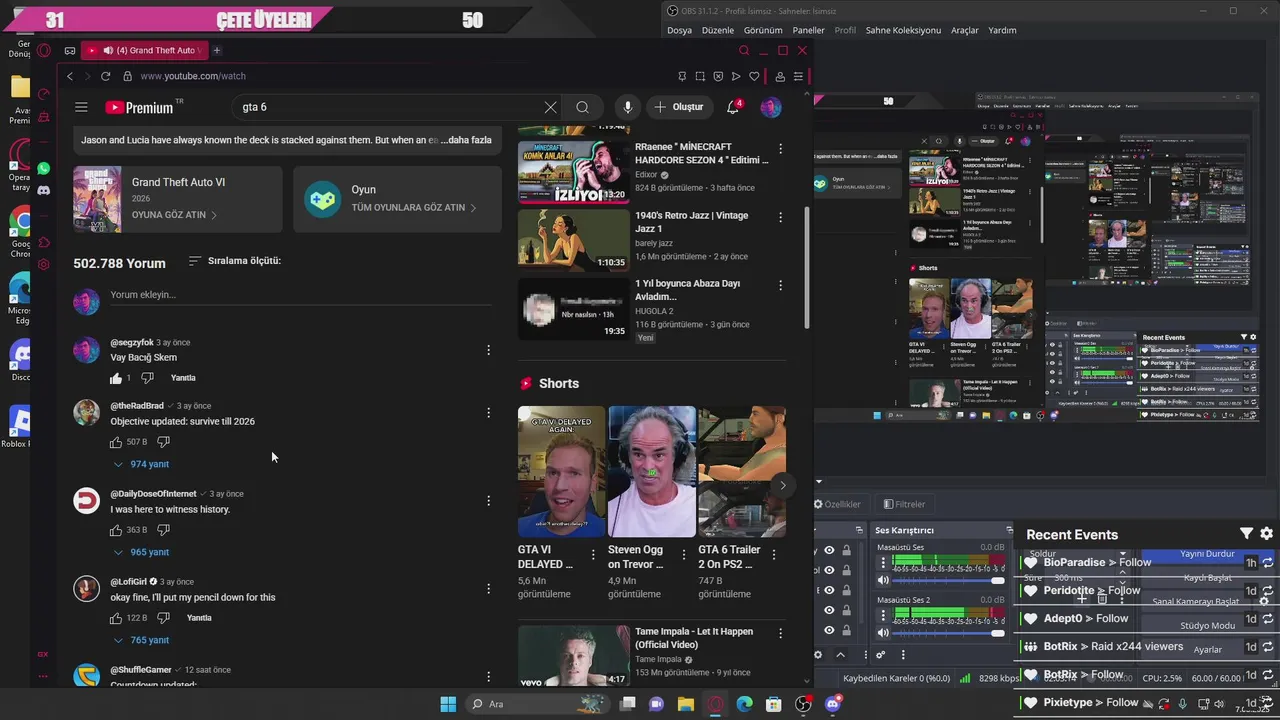Open Sahne Koleksiyonu menu in OBS

click(903, 30)
